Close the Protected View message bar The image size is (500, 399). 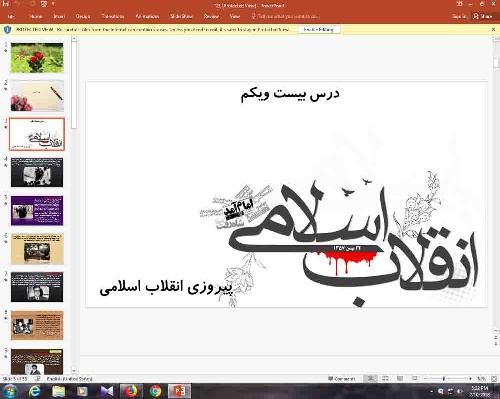(494, 29)
